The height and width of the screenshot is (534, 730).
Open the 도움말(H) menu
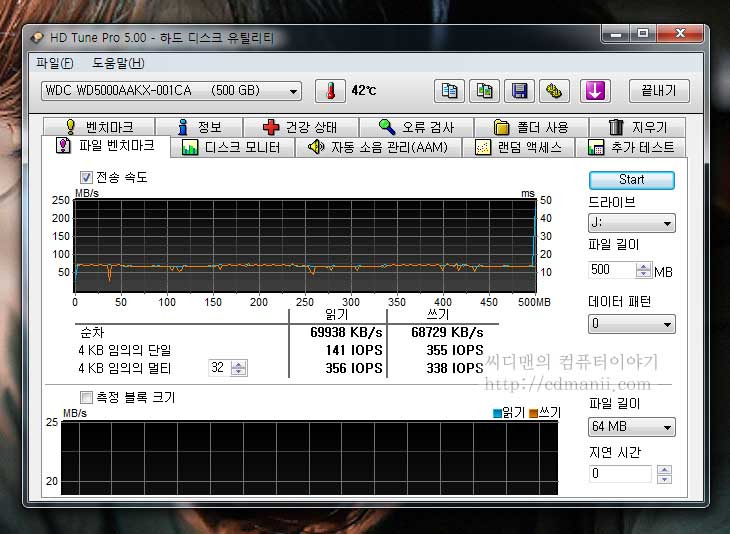[x=118, y=63]
